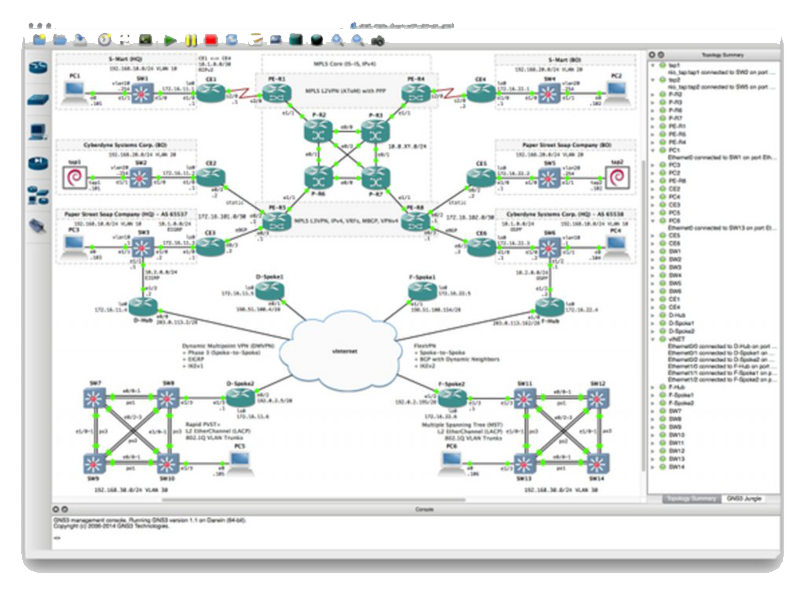Image resolution: width=800 pixels, height=600 pixels.
Task: Reload all devices from the toolbar
Action: point(232,40)
